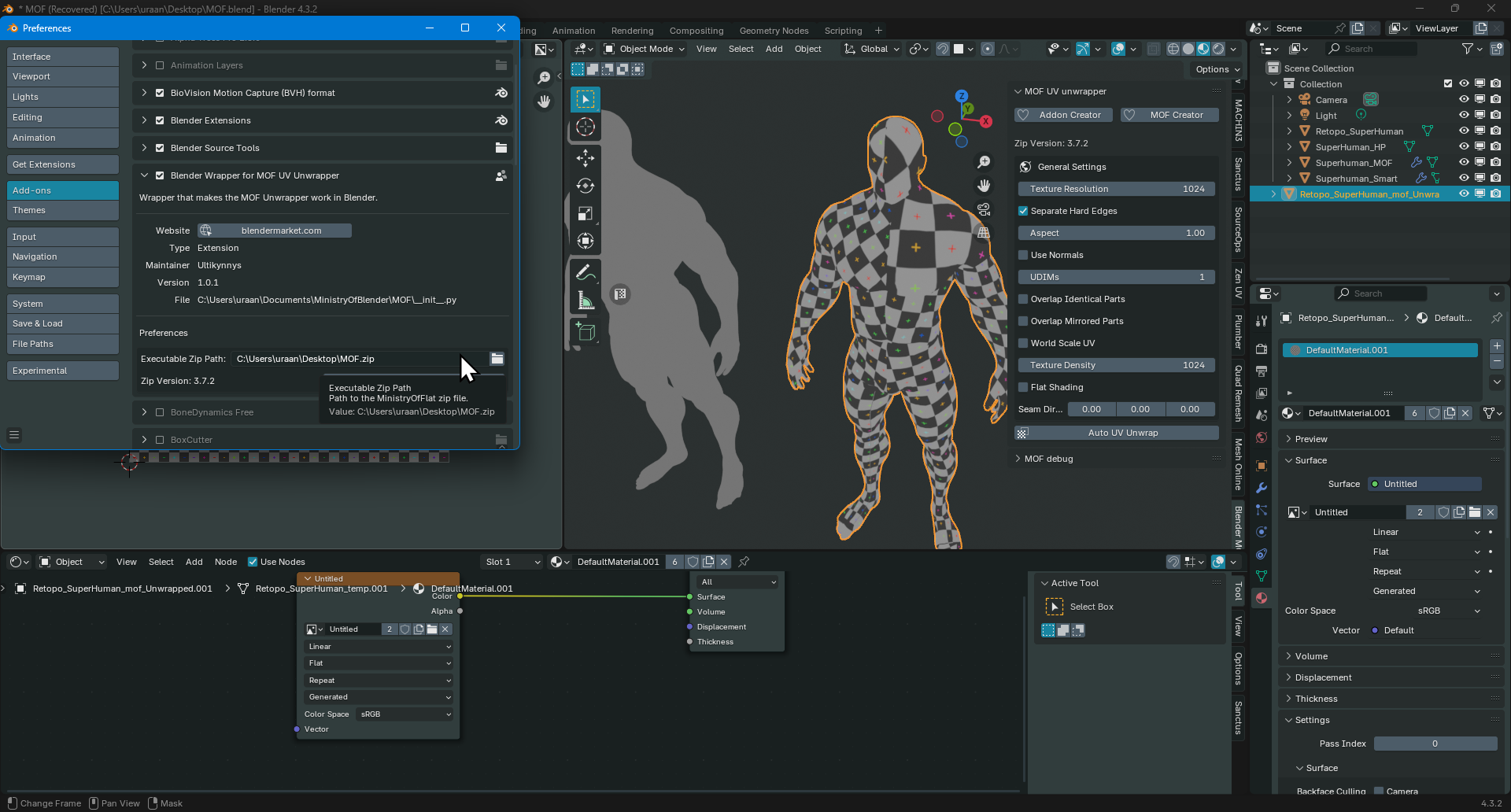
Task: Activate the Transform tool
Action: [585, 241]
